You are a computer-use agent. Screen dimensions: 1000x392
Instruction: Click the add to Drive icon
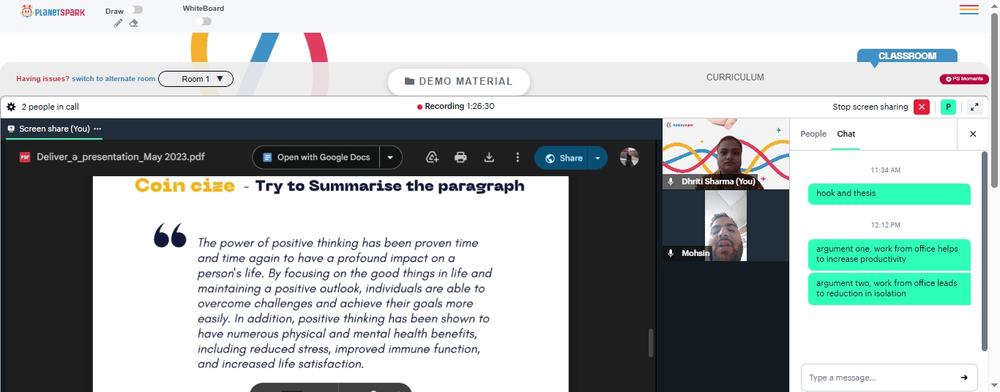click(432, 157)
